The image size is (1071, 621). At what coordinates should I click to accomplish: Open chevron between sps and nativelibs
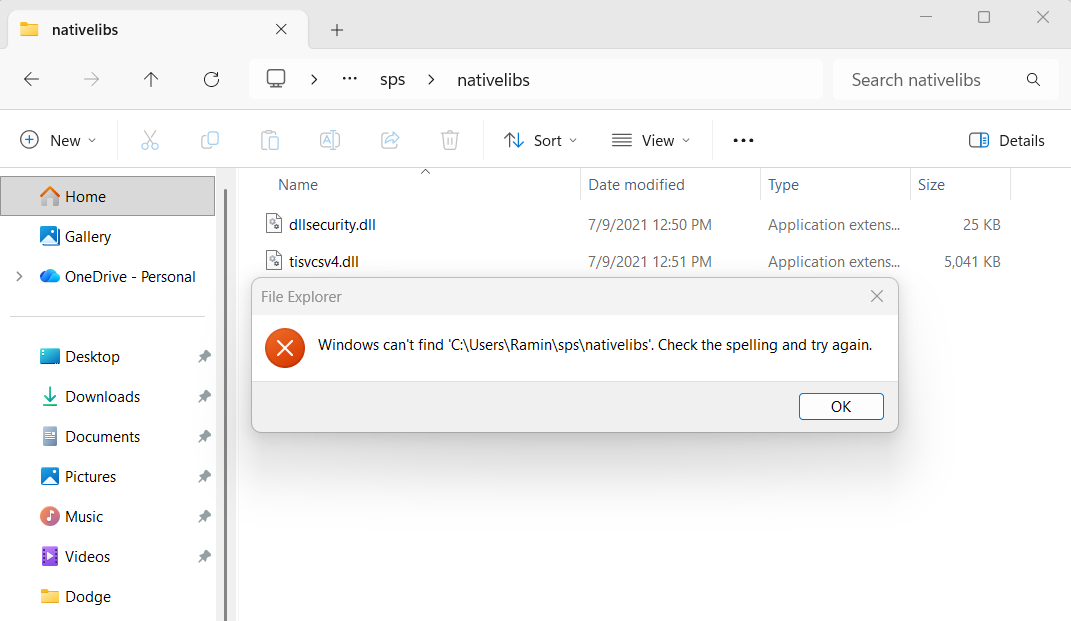(x=431, y=79)
